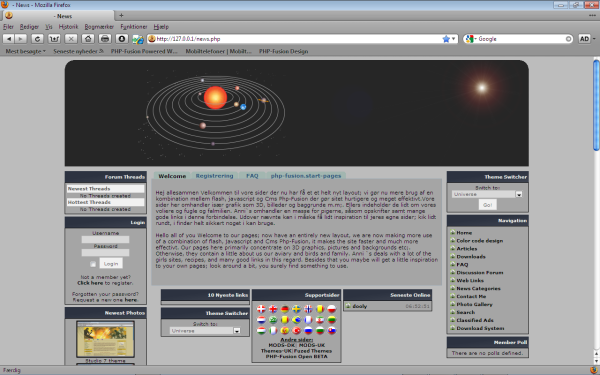Toggle the remember me checkbox under Password
The height and width of the screenshot is (375, 600).
(x=93, y=264)
